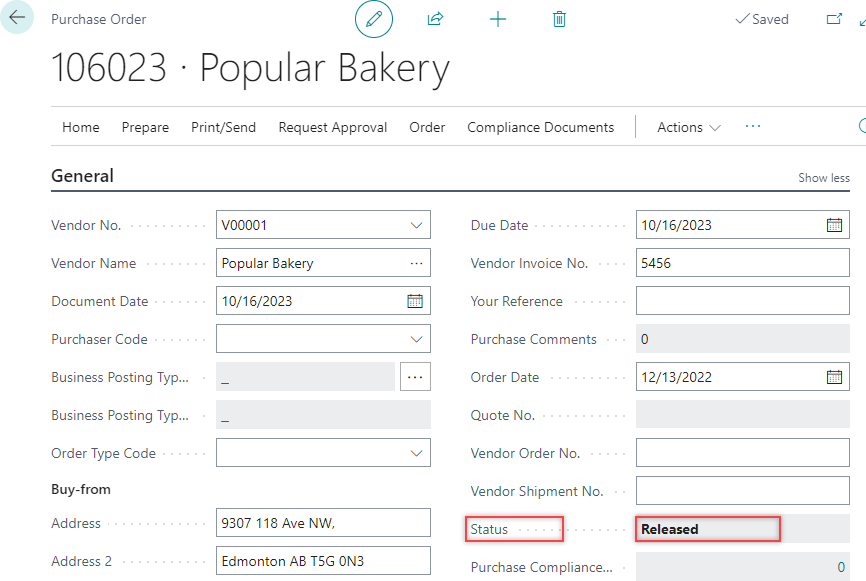866x581 pixels.
Task: Click the Show less link
Action: pos(823,178)
